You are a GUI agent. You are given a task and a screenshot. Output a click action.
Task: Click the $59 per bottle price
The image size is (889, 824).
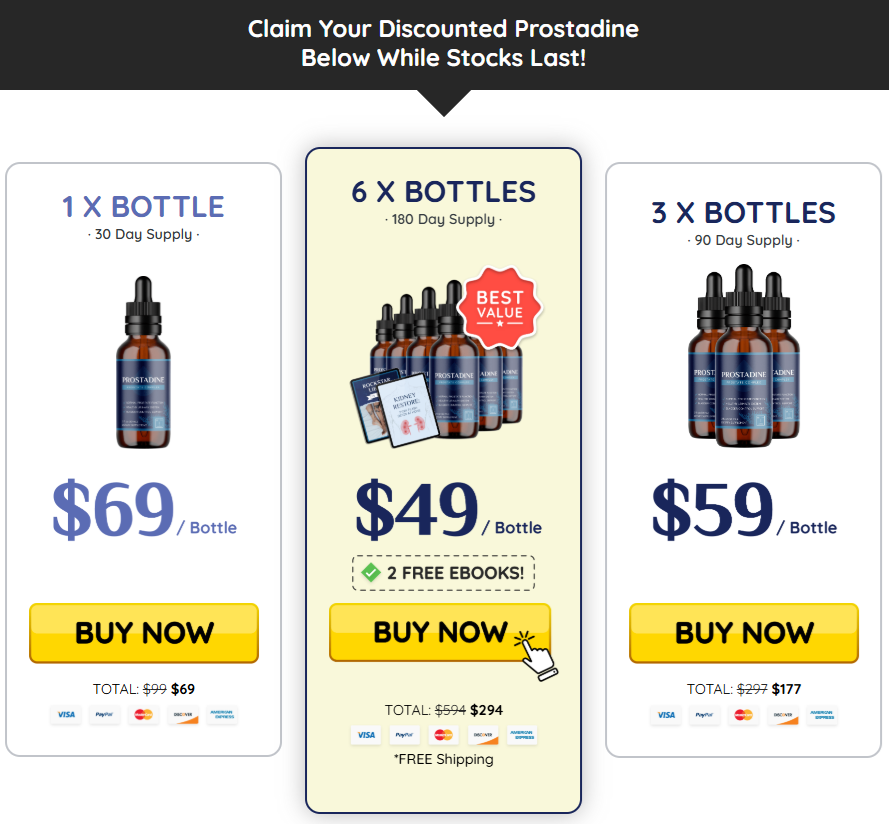pyautogui.click(x=744, y=508)
